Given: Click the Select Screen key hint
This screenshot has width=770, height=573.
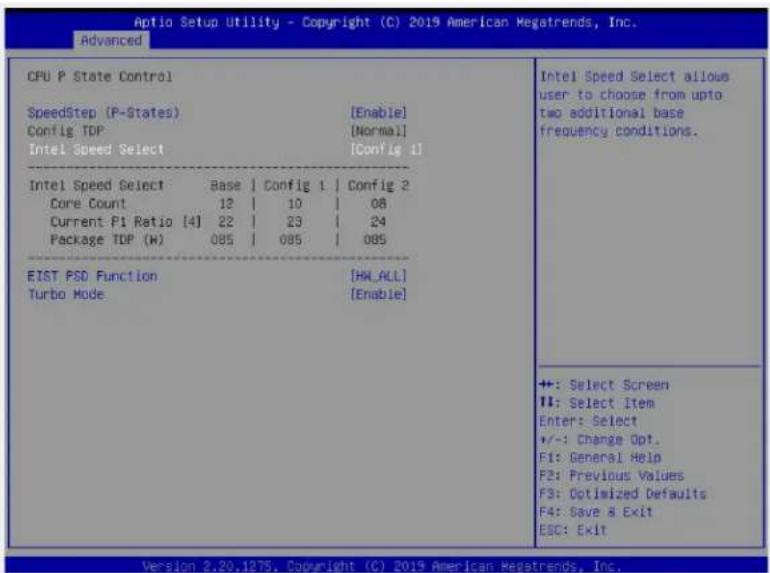Looking at the screenshot, I should point(604,385).
